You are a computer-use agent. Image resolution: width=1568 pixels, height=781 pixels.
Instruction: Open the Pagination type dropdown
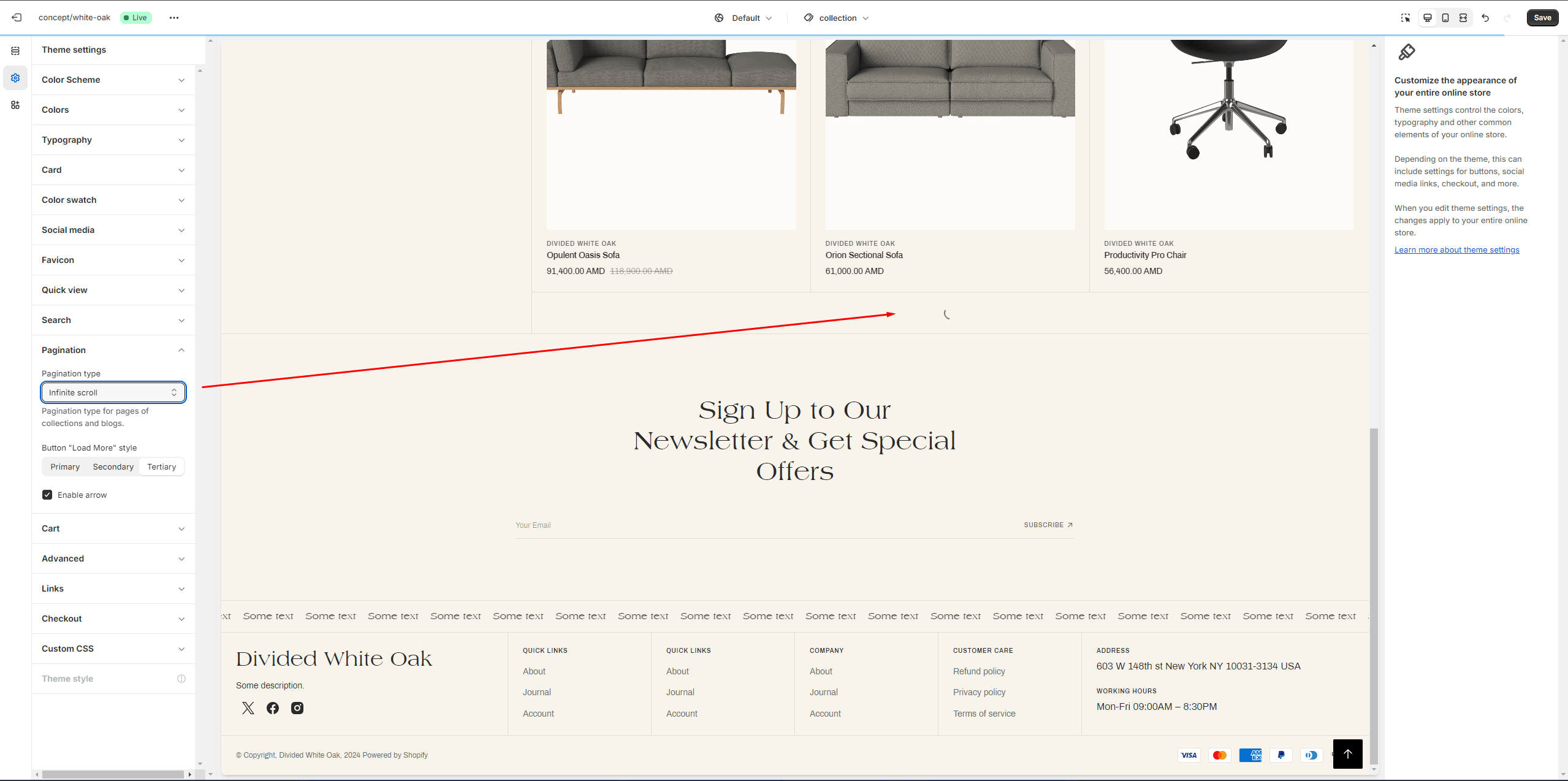point(113,392)
